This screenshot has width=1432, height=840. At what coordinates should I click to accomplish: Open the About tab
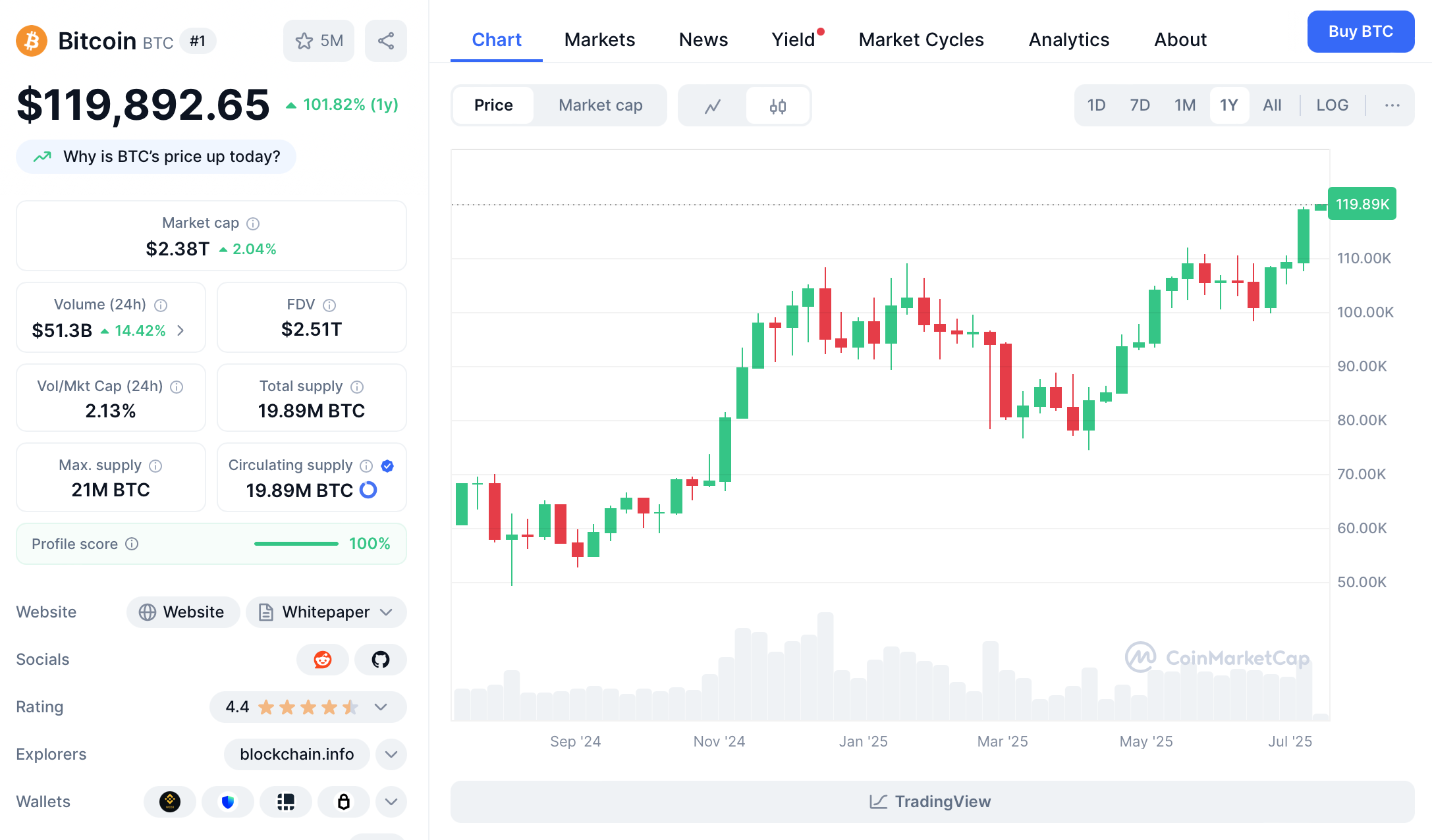pos(1180,39)
